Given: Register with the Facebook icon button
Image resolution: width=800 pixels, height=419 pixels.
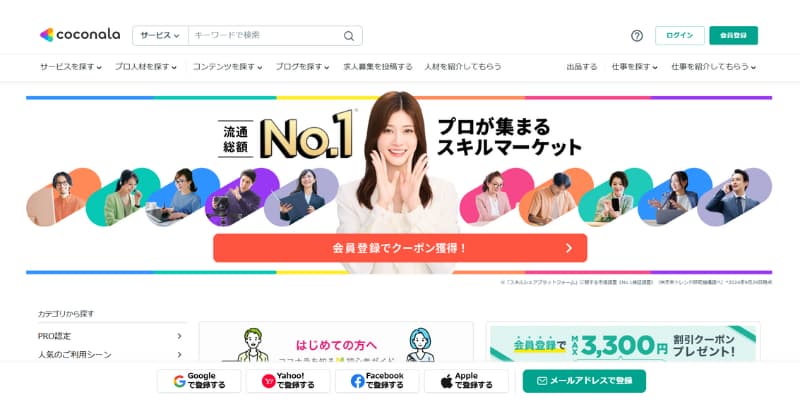Looking at the screenshot, I should [x=377, y=381].
